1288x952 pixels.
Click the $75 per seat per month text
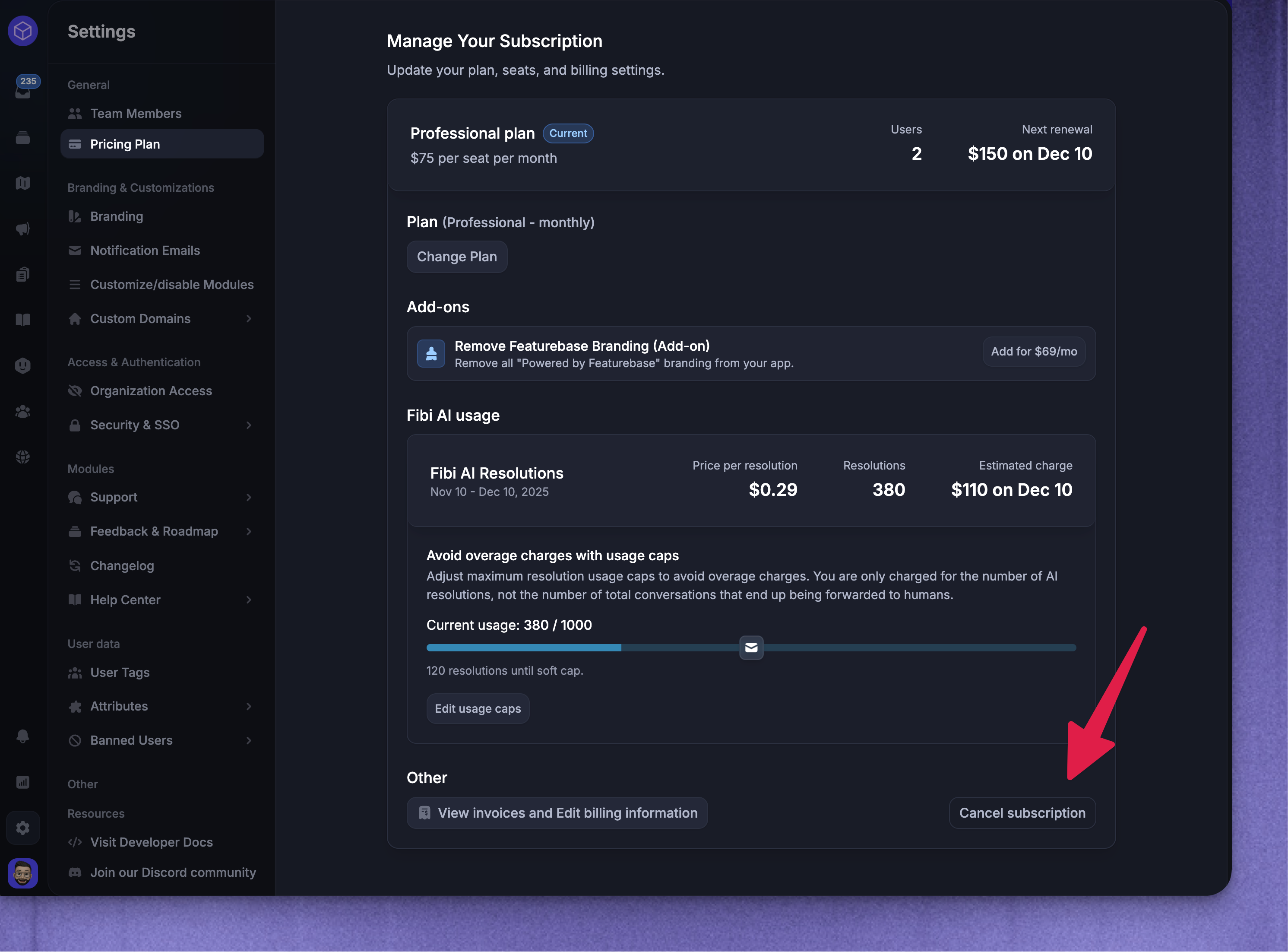(483, 159)
